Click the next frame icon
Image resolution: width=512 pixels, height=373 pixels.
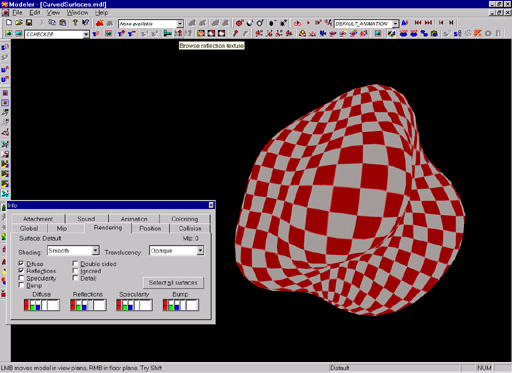tap(451, 23)
